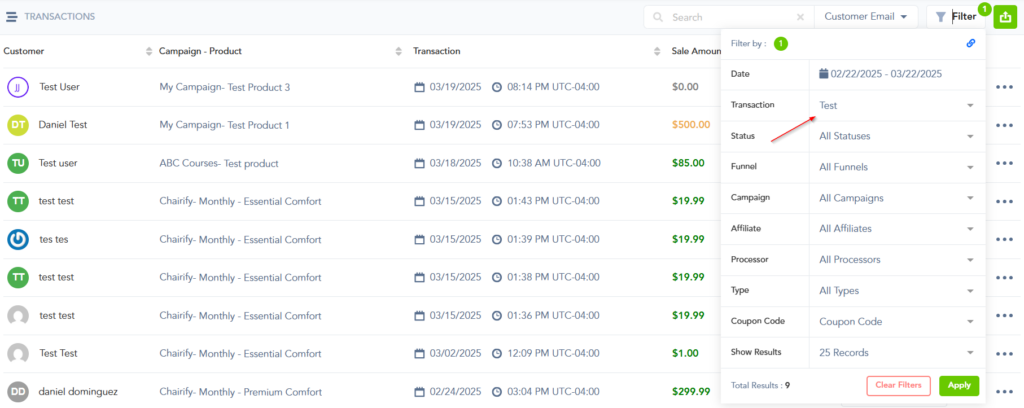Click the green export icon button

tap(1004, 17)
